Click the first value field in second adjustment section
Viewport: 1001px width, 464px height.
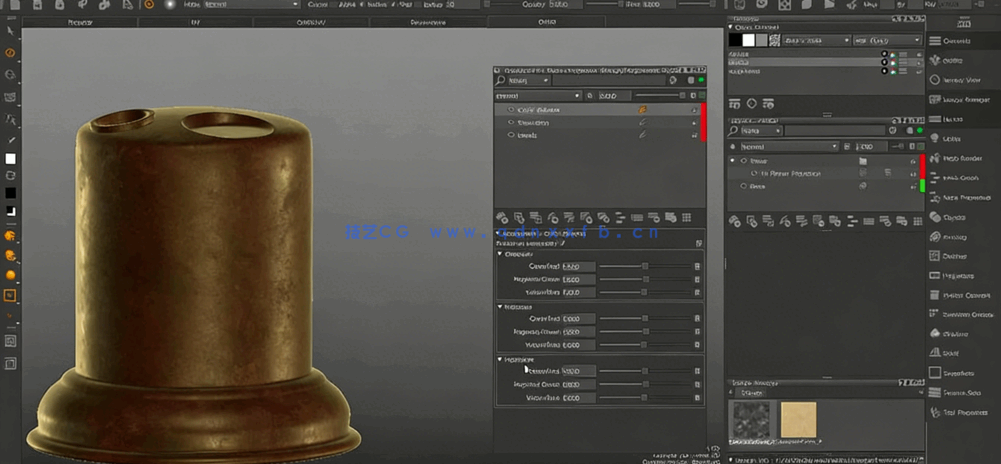[579, 318]
